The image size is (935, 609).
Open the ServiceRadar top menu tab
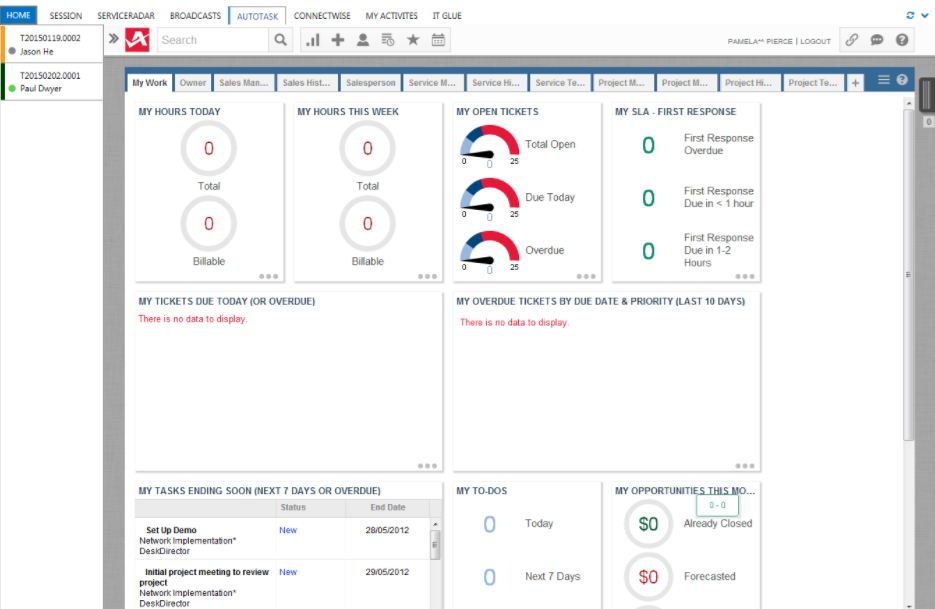125,16
